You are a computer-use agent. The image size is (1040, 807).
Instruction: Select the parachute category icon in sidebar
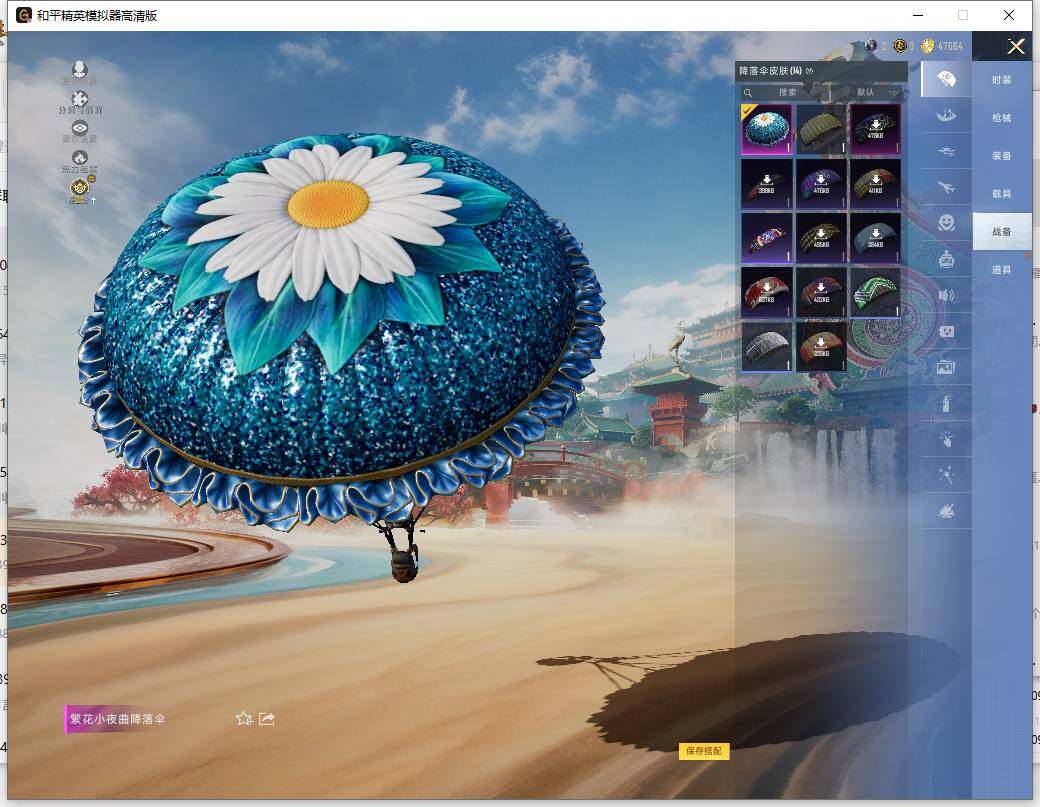(946, 78)
